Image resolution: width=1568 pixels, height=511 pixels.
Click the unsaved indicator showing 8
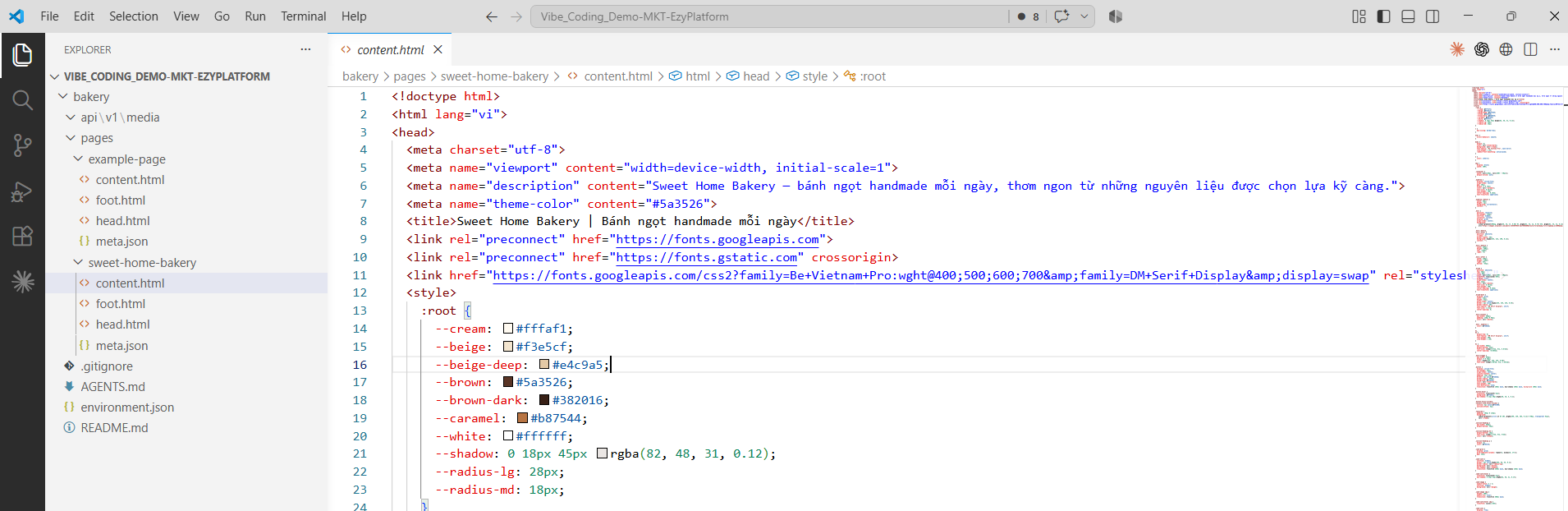click(1029, 16)
